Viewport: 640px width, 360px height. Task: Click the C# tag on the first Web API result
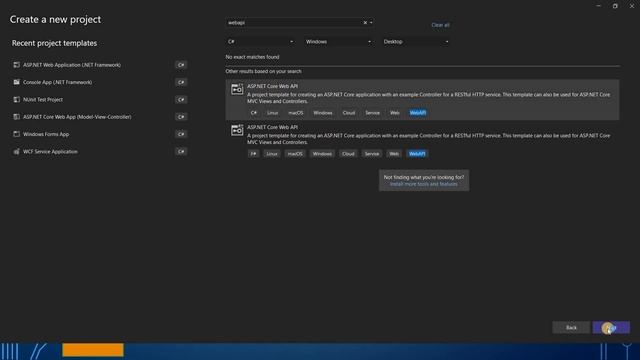point(253,113)
